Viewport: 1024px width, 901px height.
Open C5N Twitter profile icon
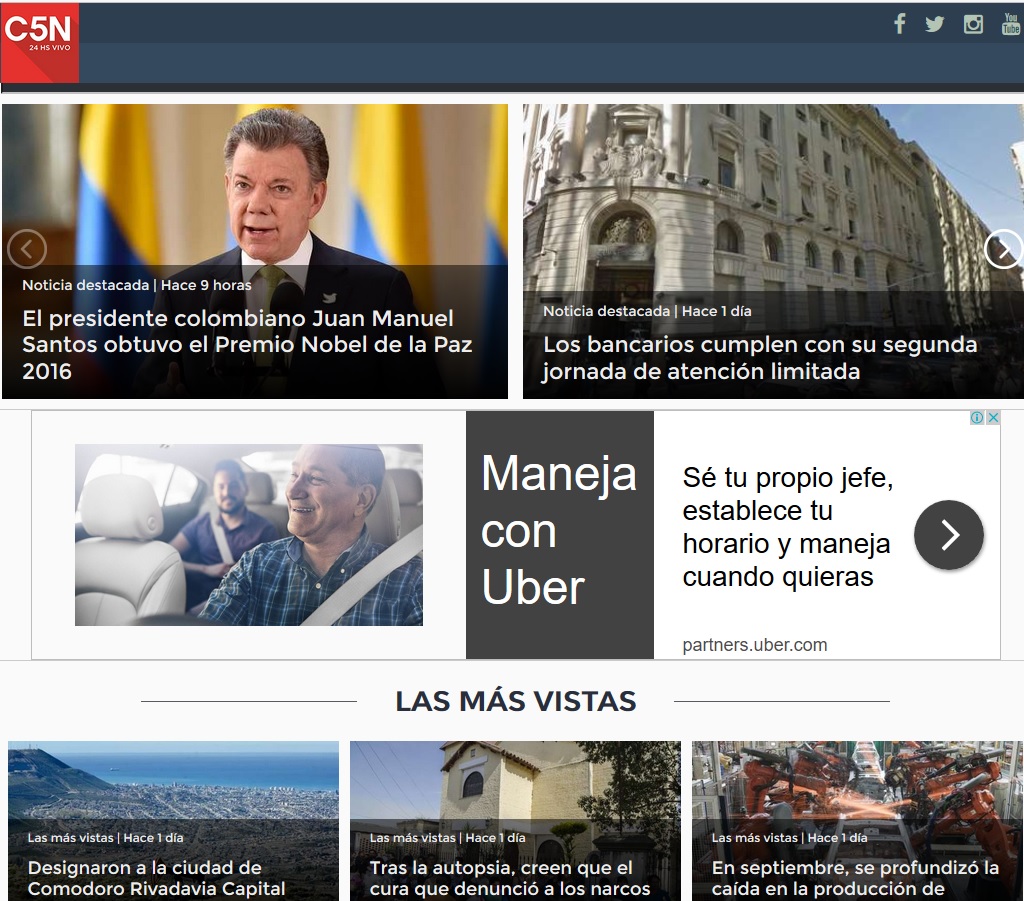[935, 24]
